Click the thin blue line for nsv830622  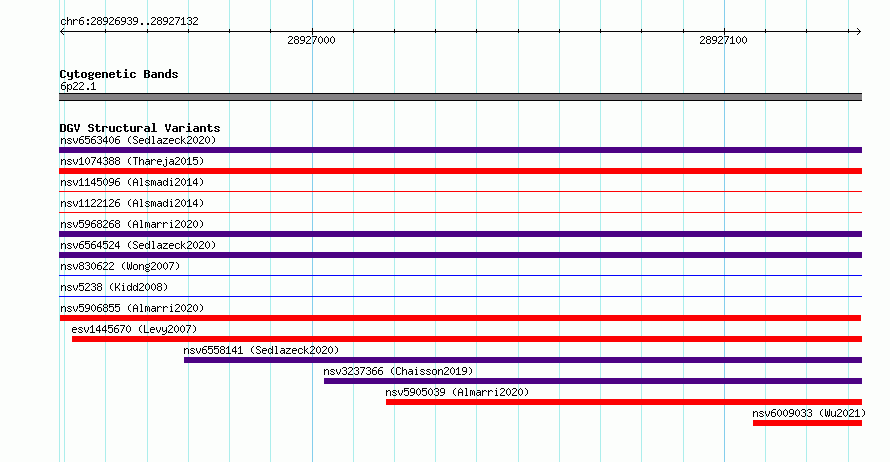coord(460,276)
